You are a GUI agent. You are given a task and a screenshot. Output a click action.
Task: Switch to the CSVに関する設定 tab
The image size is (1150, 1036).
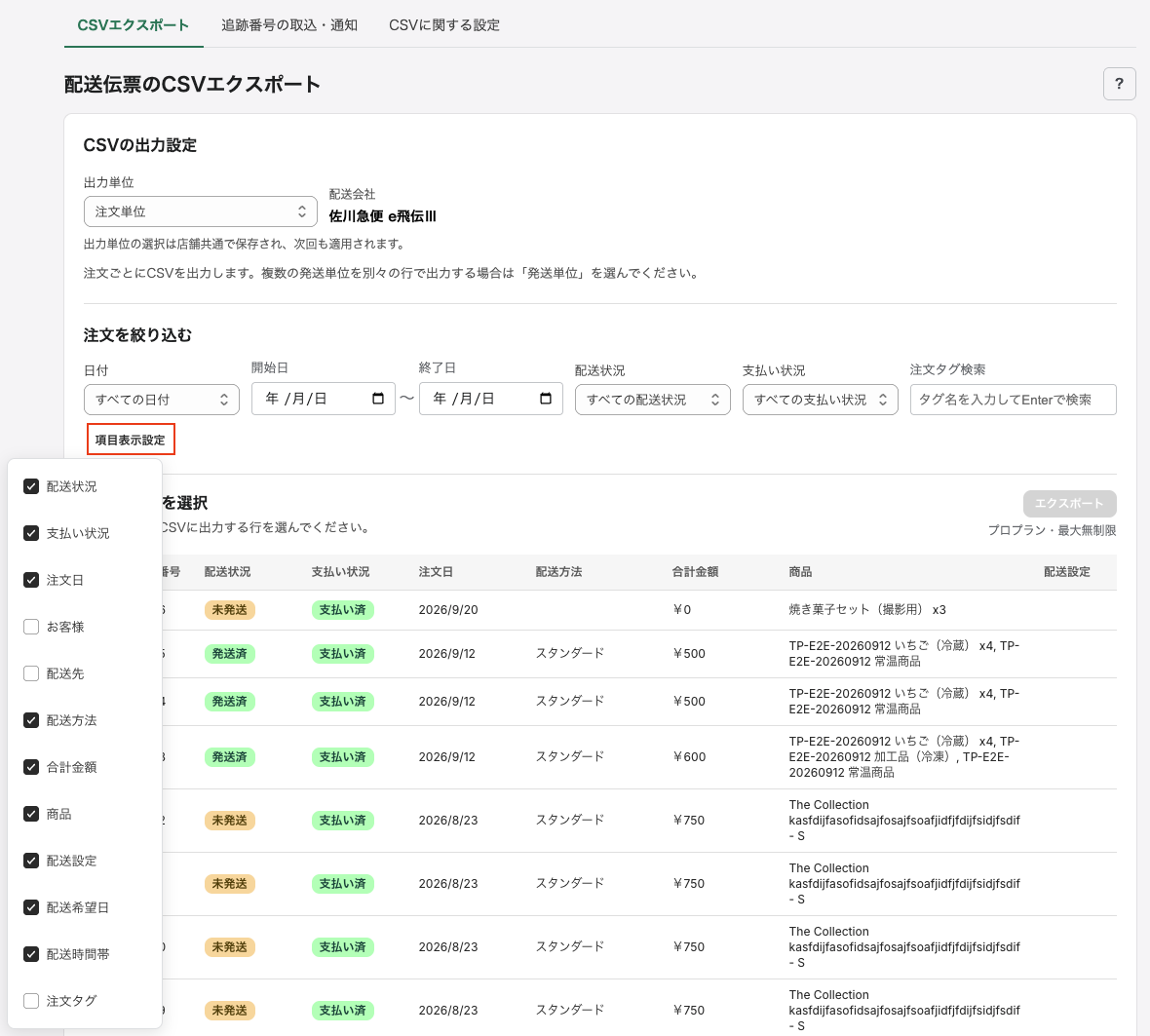[x=443, y=25]
